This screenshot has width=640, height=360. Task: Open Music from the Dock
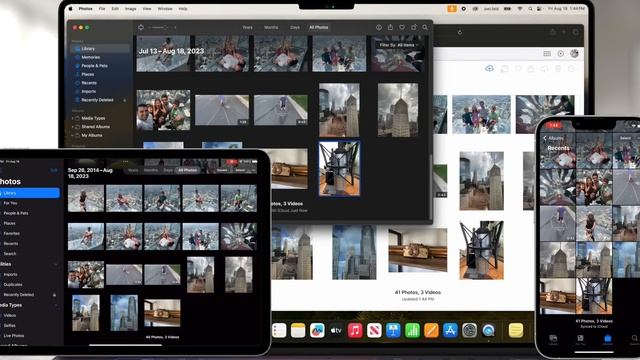pyautogui.click(x=355, y=330)
